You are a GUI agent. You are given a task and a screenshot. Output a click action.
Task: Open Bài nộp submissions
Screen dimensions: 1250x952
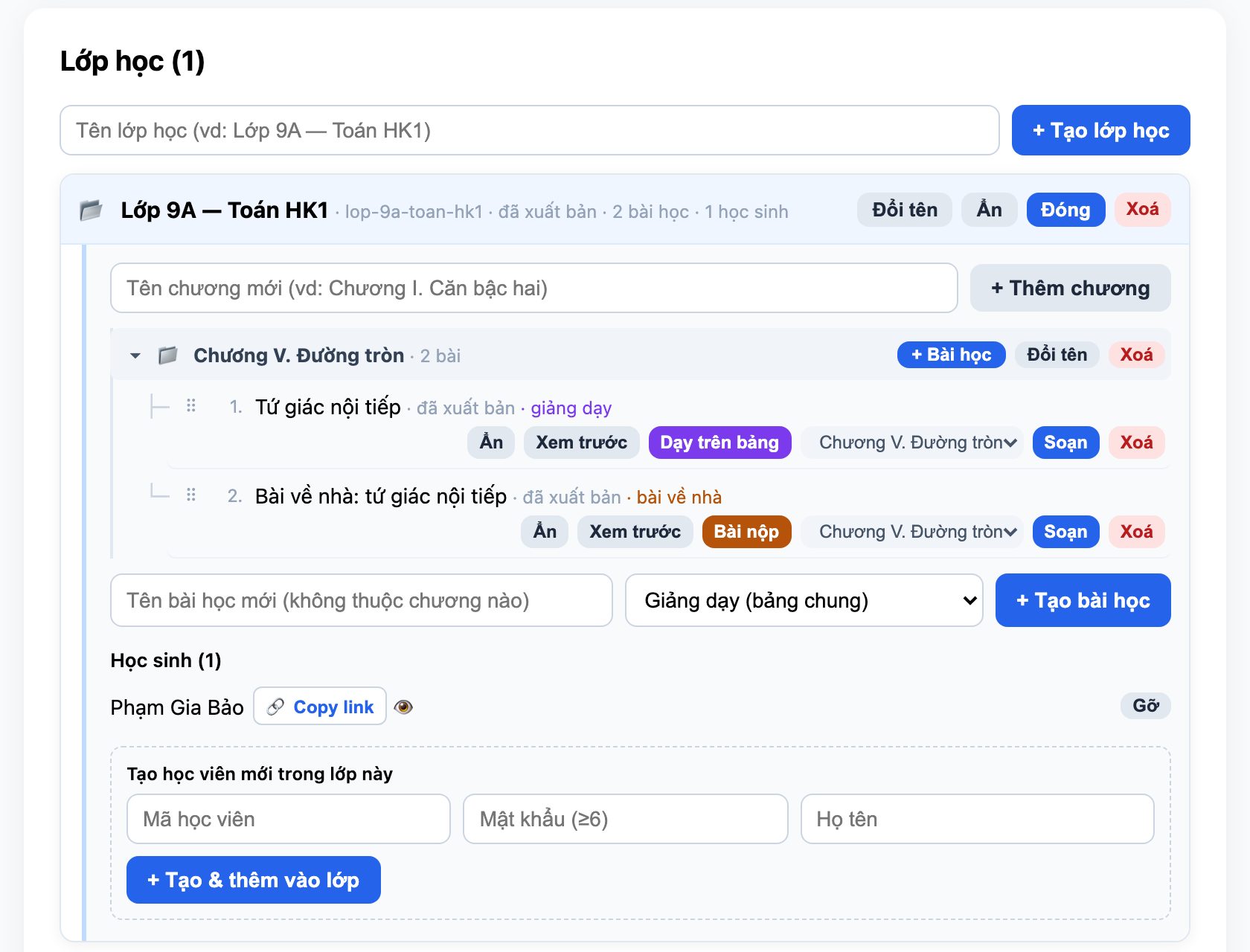(x=746, y=532)
